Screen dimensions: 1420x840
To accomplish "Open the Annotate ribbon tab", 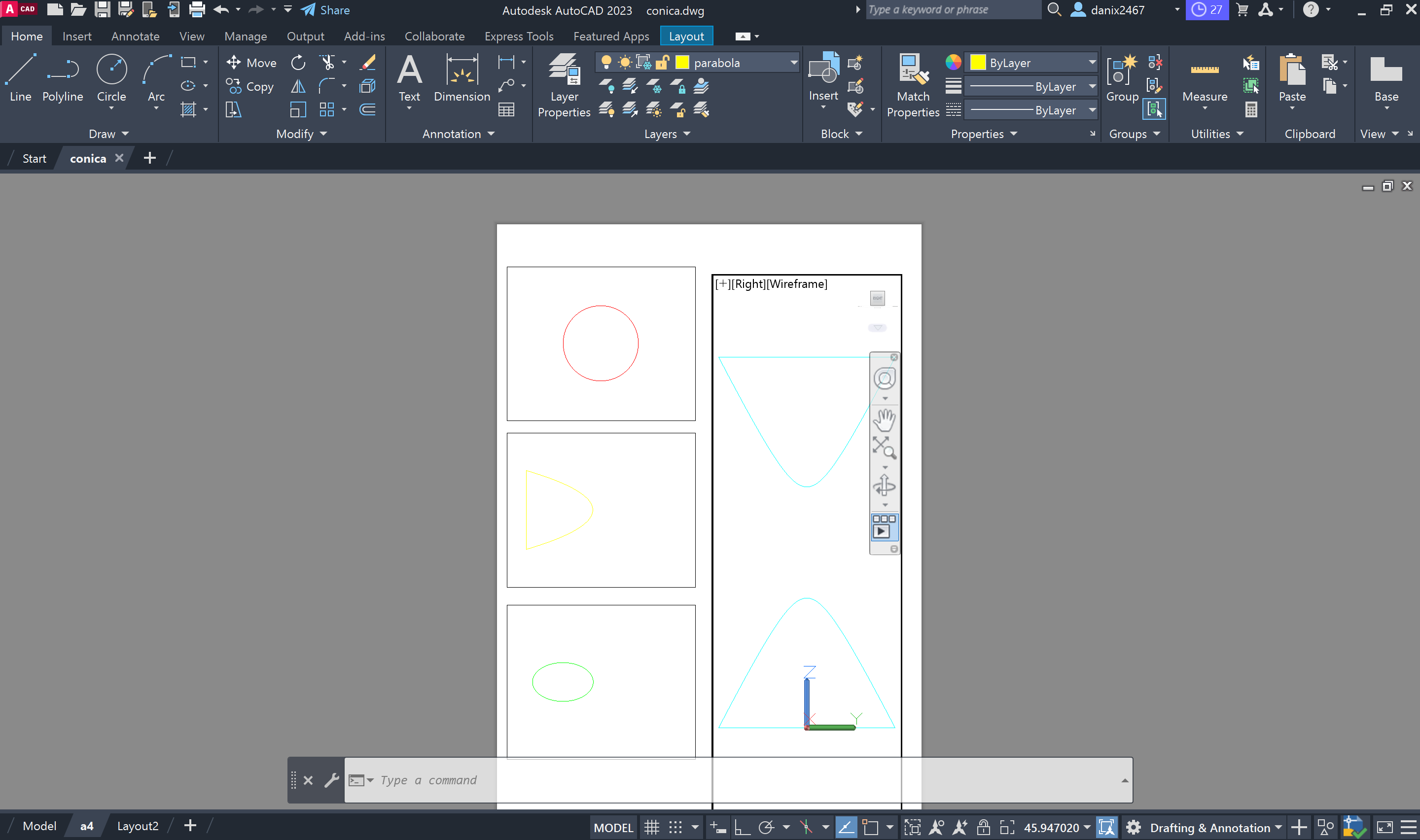I will coord(135,36).
